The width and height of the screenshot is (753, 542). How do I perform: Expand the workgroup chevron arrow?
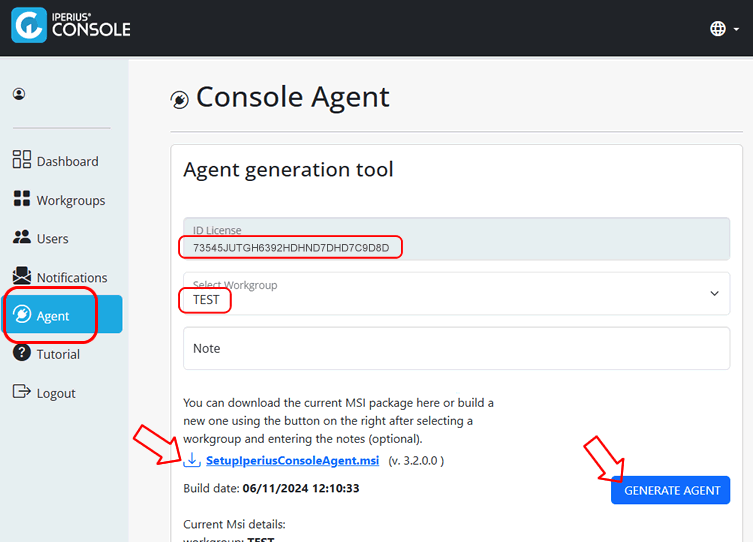coord(715,293)
